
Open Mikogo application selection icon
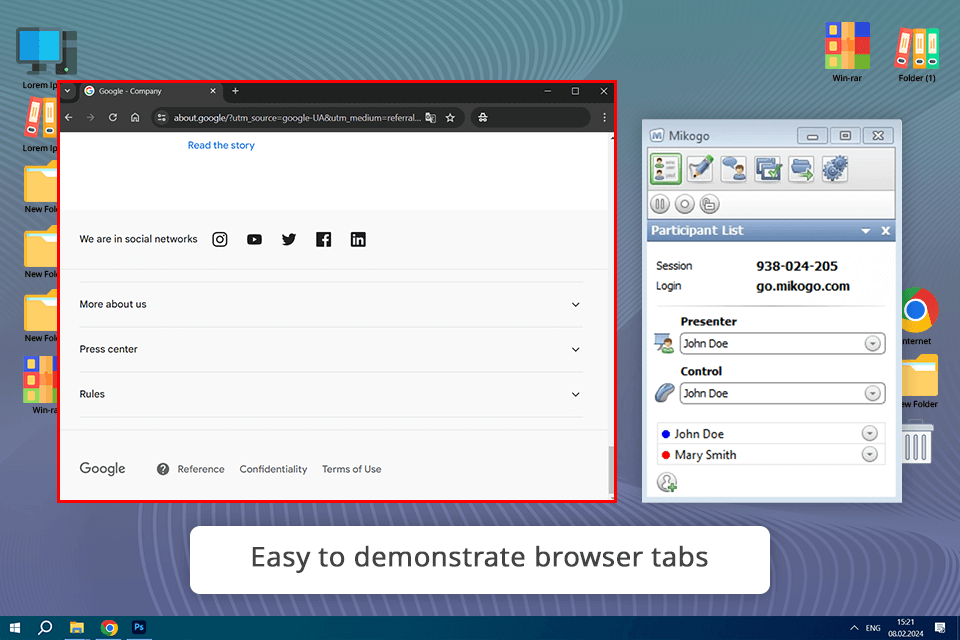pyautogui.click(x=767, y=168)
